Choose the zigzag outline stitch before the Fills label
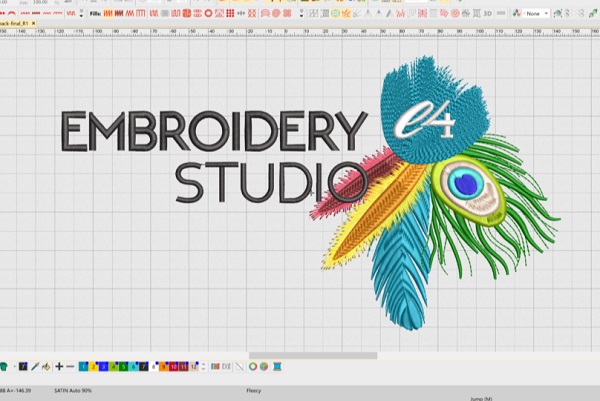This screenshot has width=600, height=401. click(71, 13)
